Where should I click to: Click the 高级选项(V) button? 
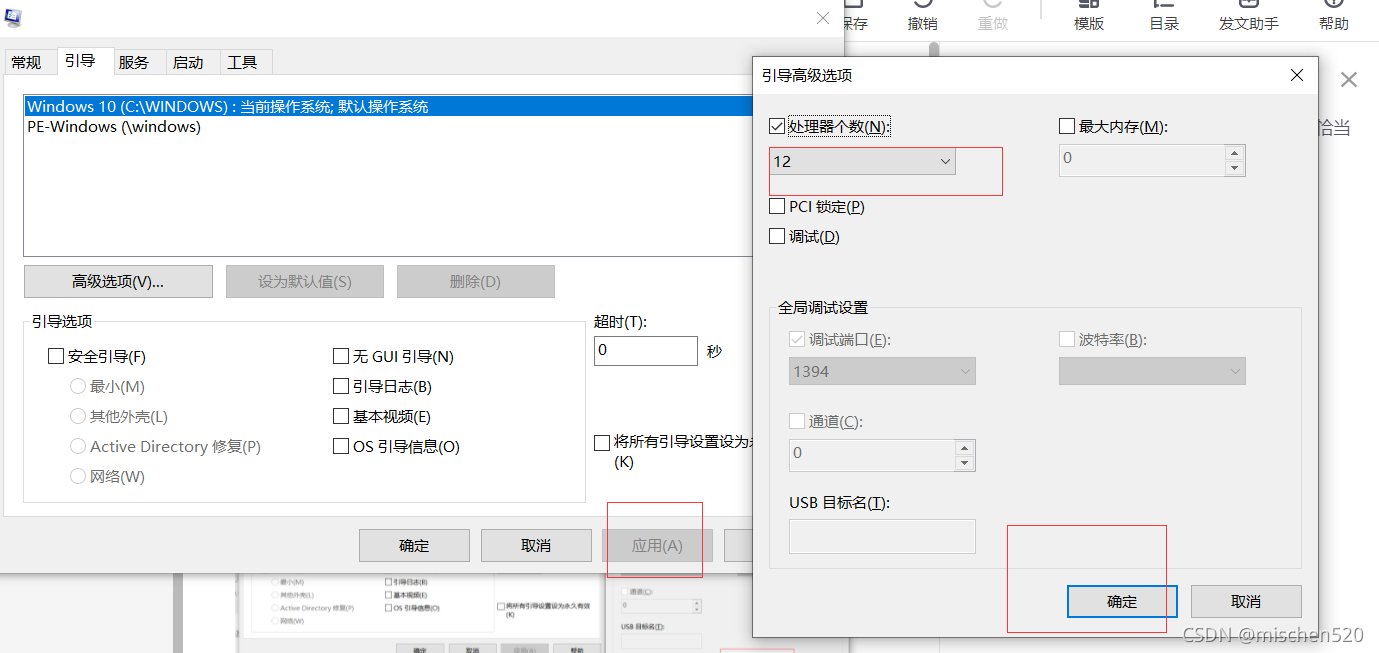117,281
